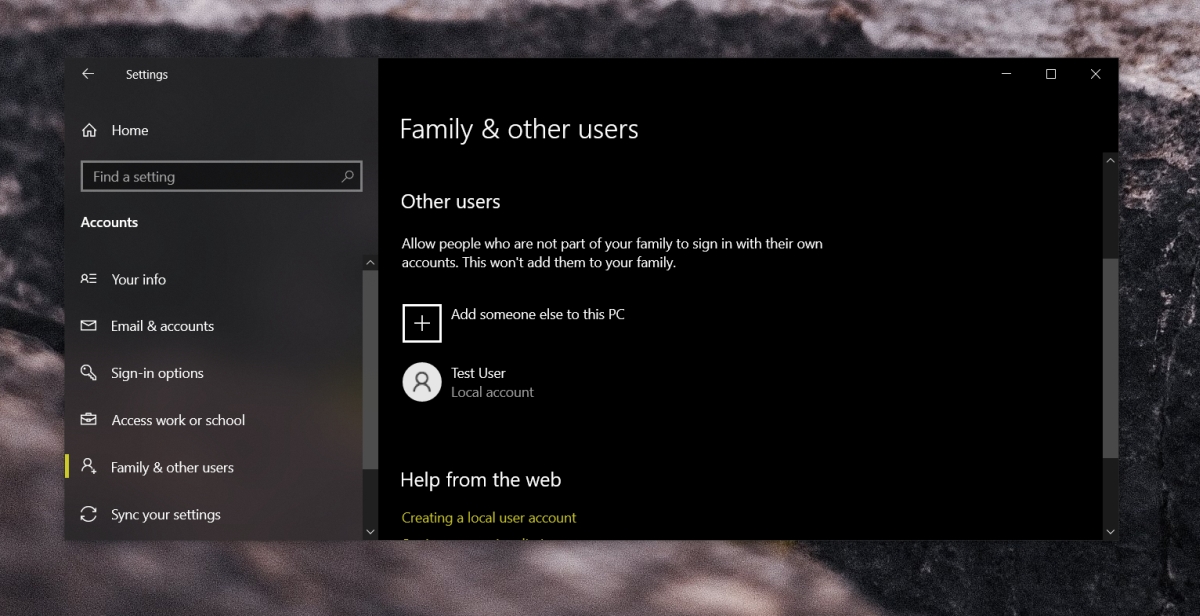The height and width of the screenshot is (616, 1200).
Task: Click the sidebar scrollbar thumb
Action: click(370, 370)
